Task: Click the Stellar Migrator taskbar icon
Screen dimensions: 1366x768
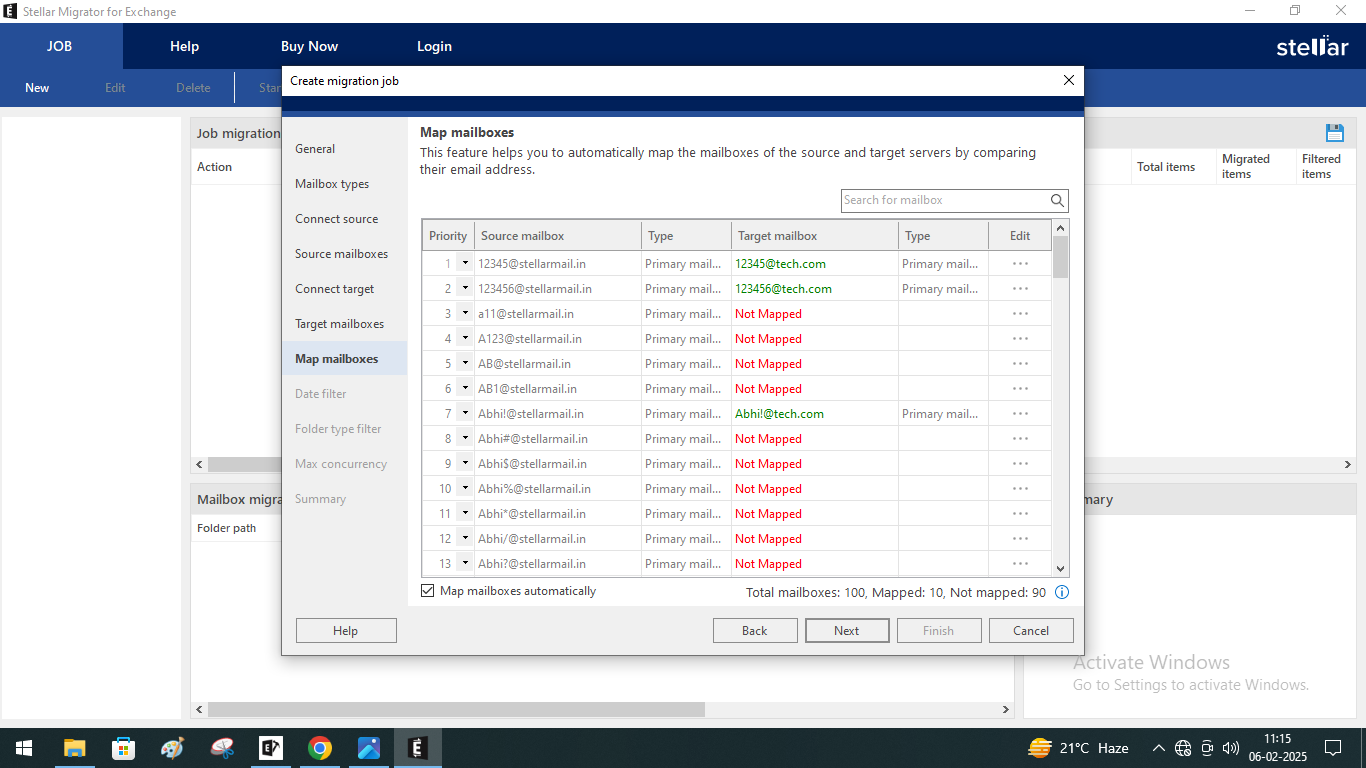Action: pyautogui.click(x=418, y=748)
